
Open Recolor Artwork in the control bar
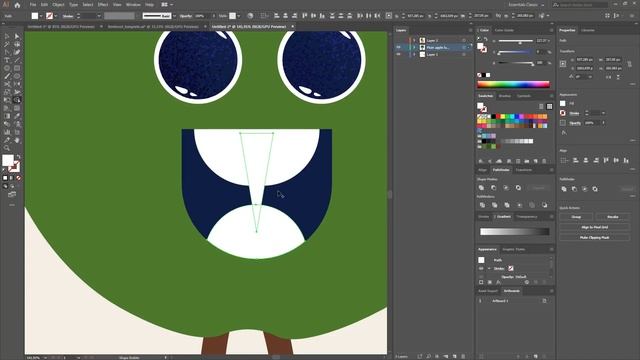[x=250, y=16]
